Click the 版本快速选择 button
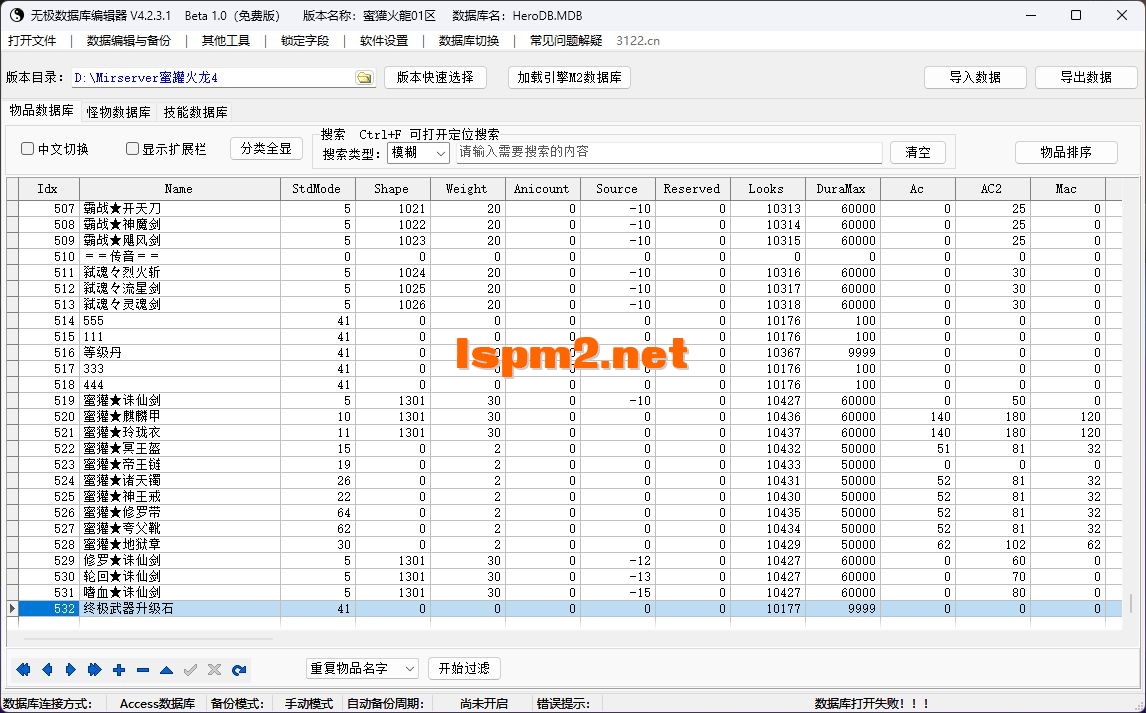 [436, 77]
